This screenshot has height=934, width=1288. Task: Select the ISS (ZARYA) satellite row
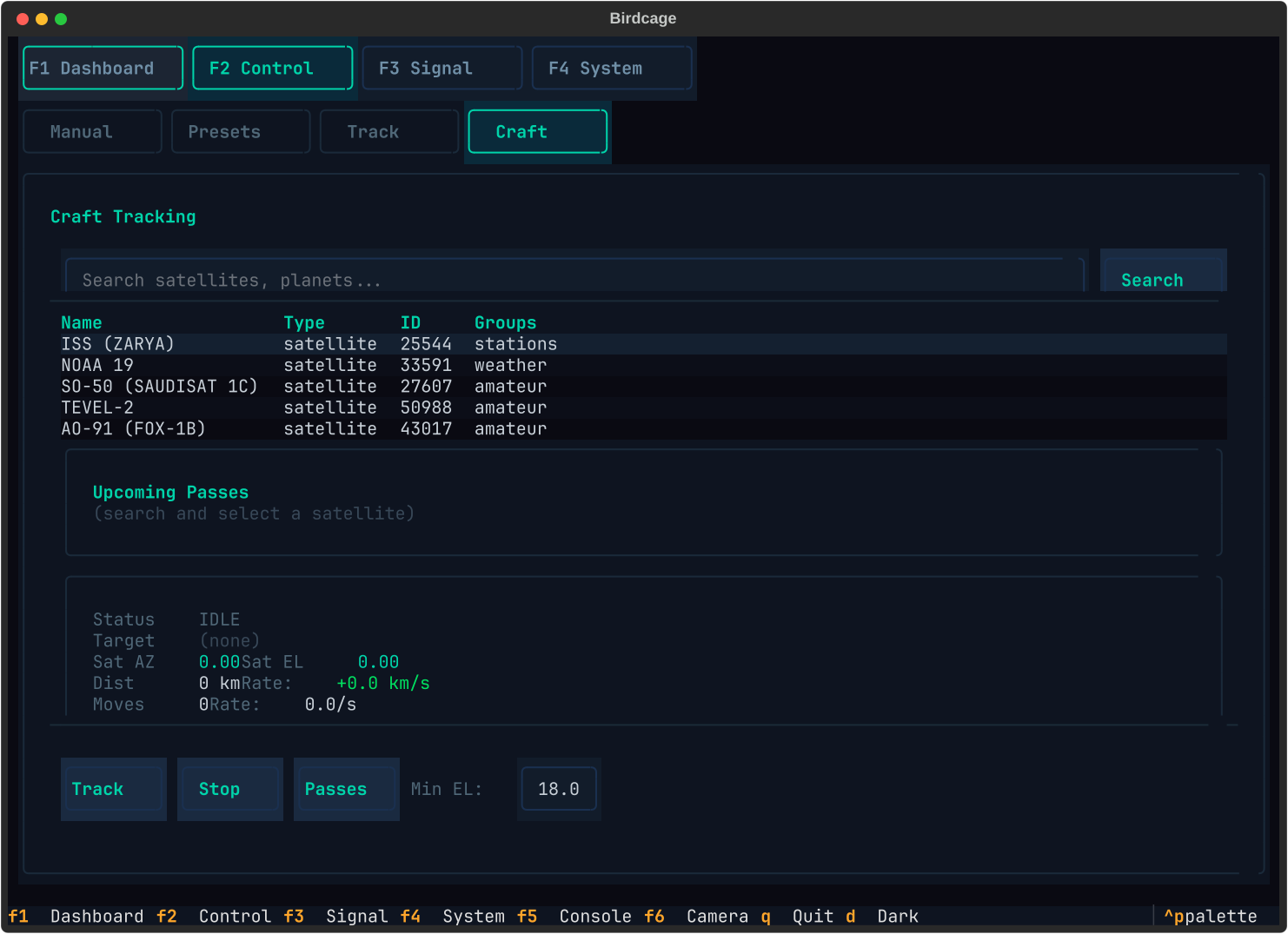click(x=261, y=343)
